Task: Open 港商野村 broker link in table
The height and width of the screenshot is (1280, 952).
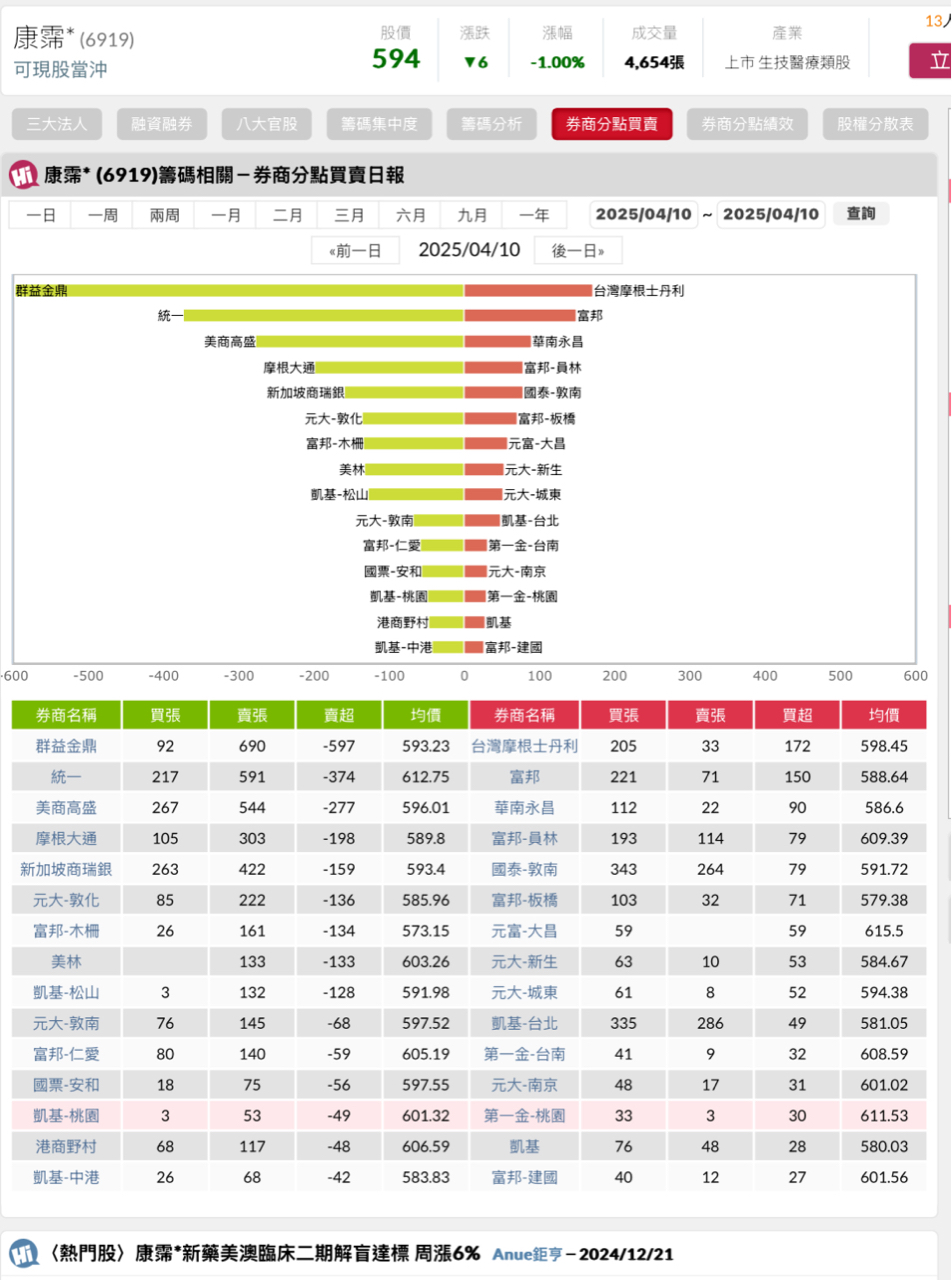Action: pos(66,1147)
